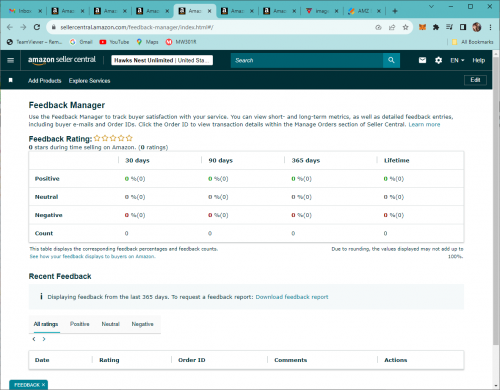Open the All Bookmarks folder

pyautogui.click(x=472, y=42)
